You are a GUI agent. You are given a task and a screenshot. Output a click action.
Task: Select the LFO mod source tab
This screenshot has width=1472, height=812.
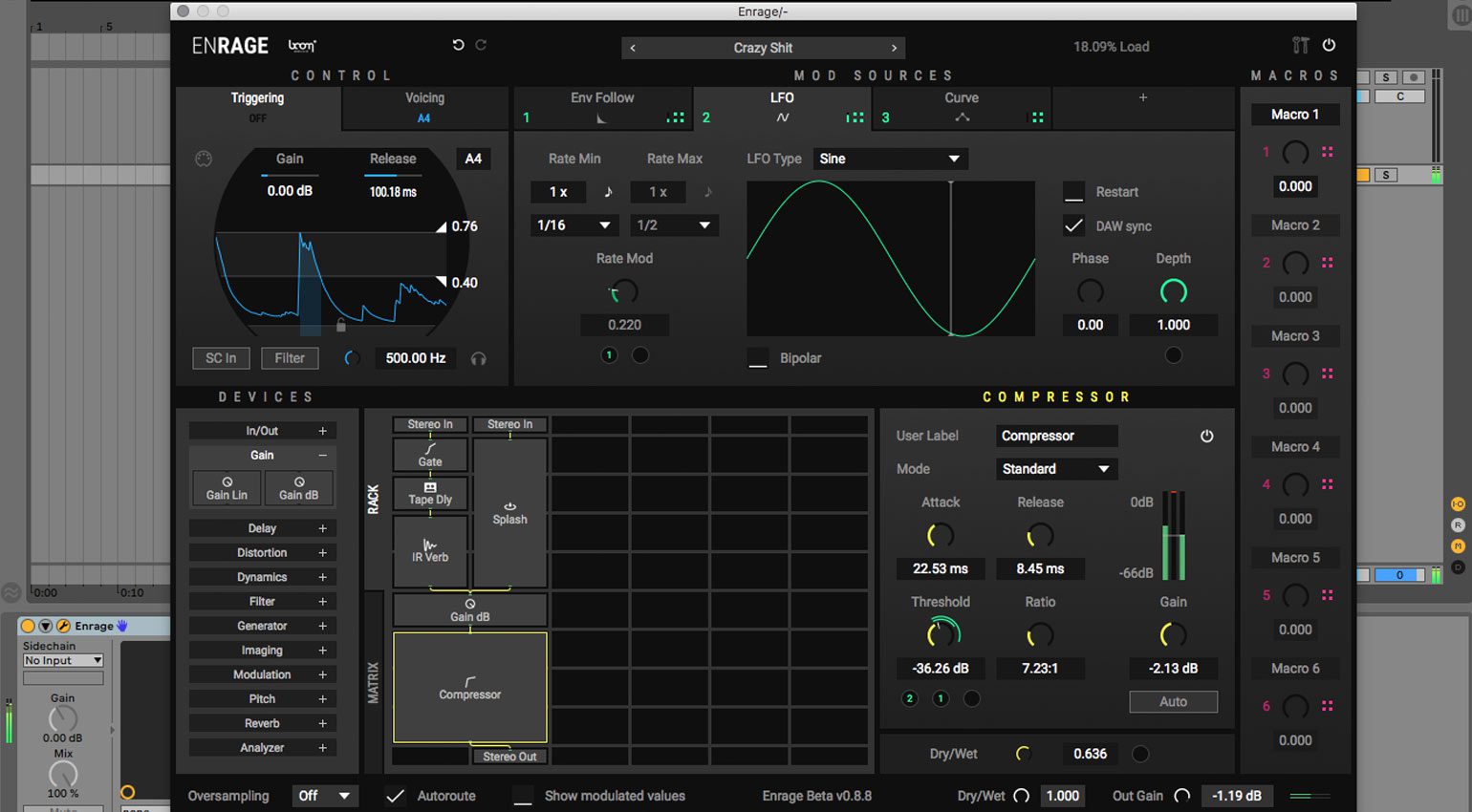pyautogui.click(x=782, y=107)
